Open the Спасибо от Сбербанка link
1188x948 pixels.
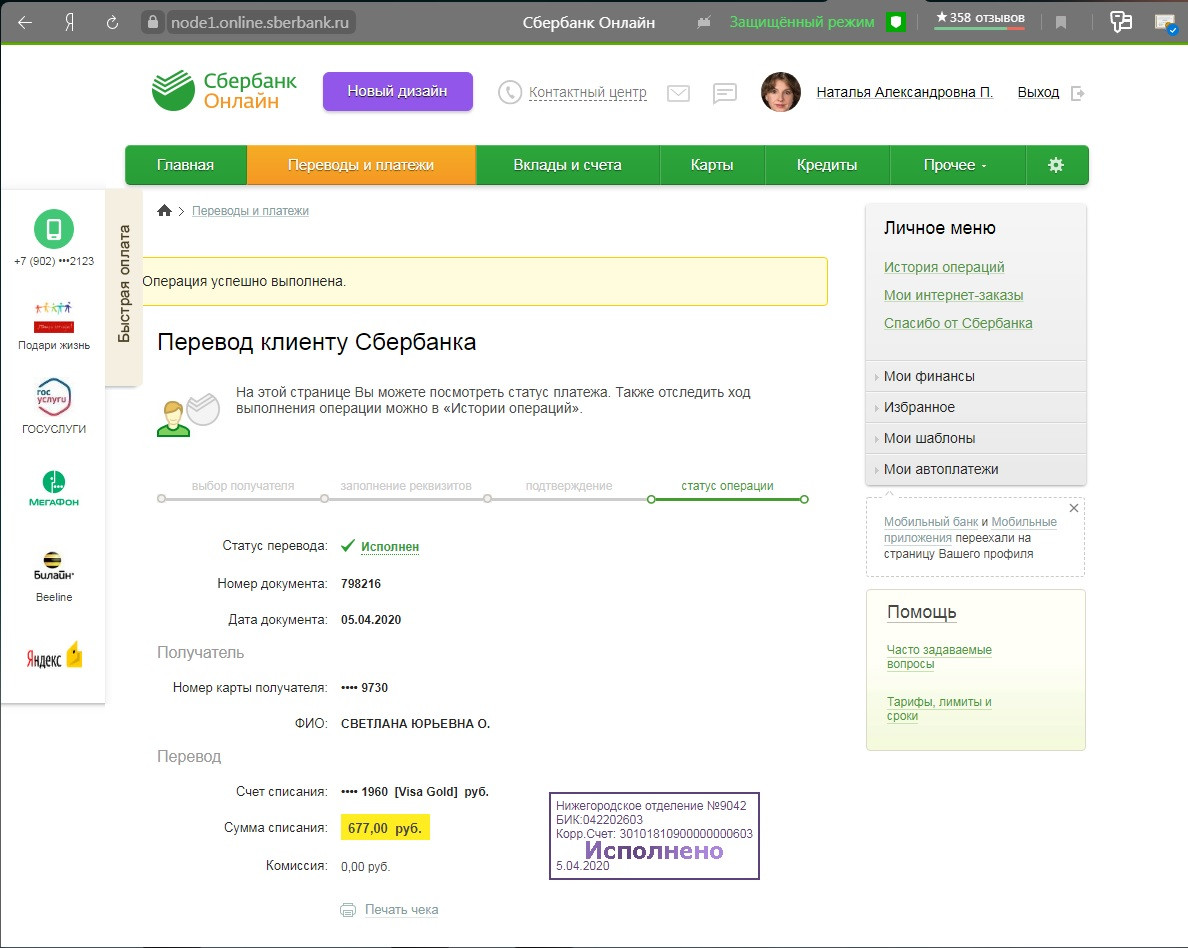958,323
